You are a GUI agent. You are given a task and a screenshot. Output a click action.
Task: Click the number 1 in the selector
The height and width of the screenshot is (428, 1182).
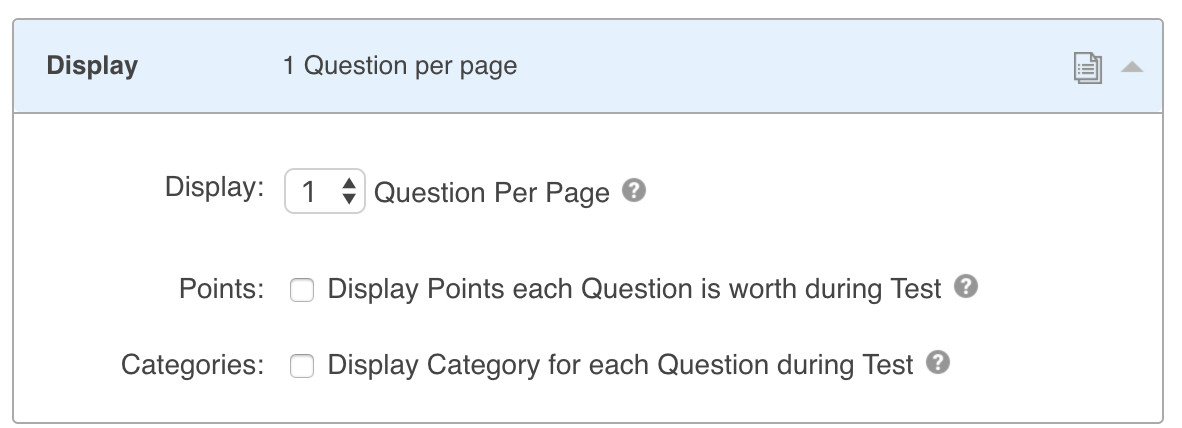coord(309,192)
